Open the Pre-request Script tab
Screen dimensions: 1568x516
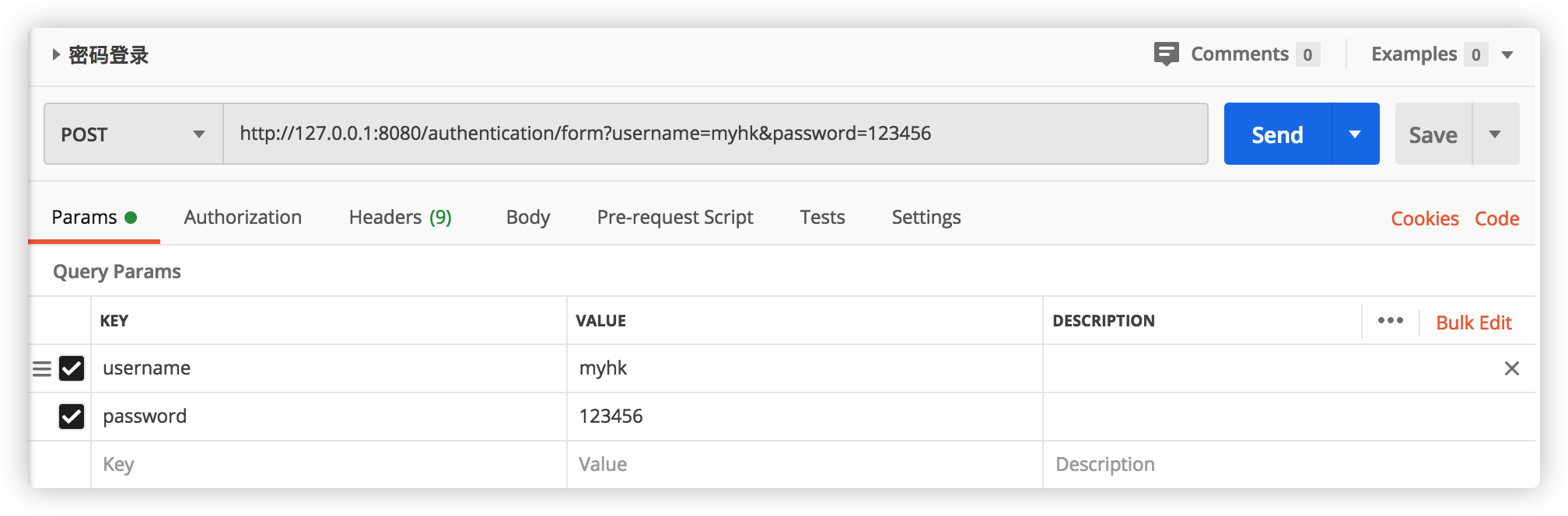[x=674, y=218]
